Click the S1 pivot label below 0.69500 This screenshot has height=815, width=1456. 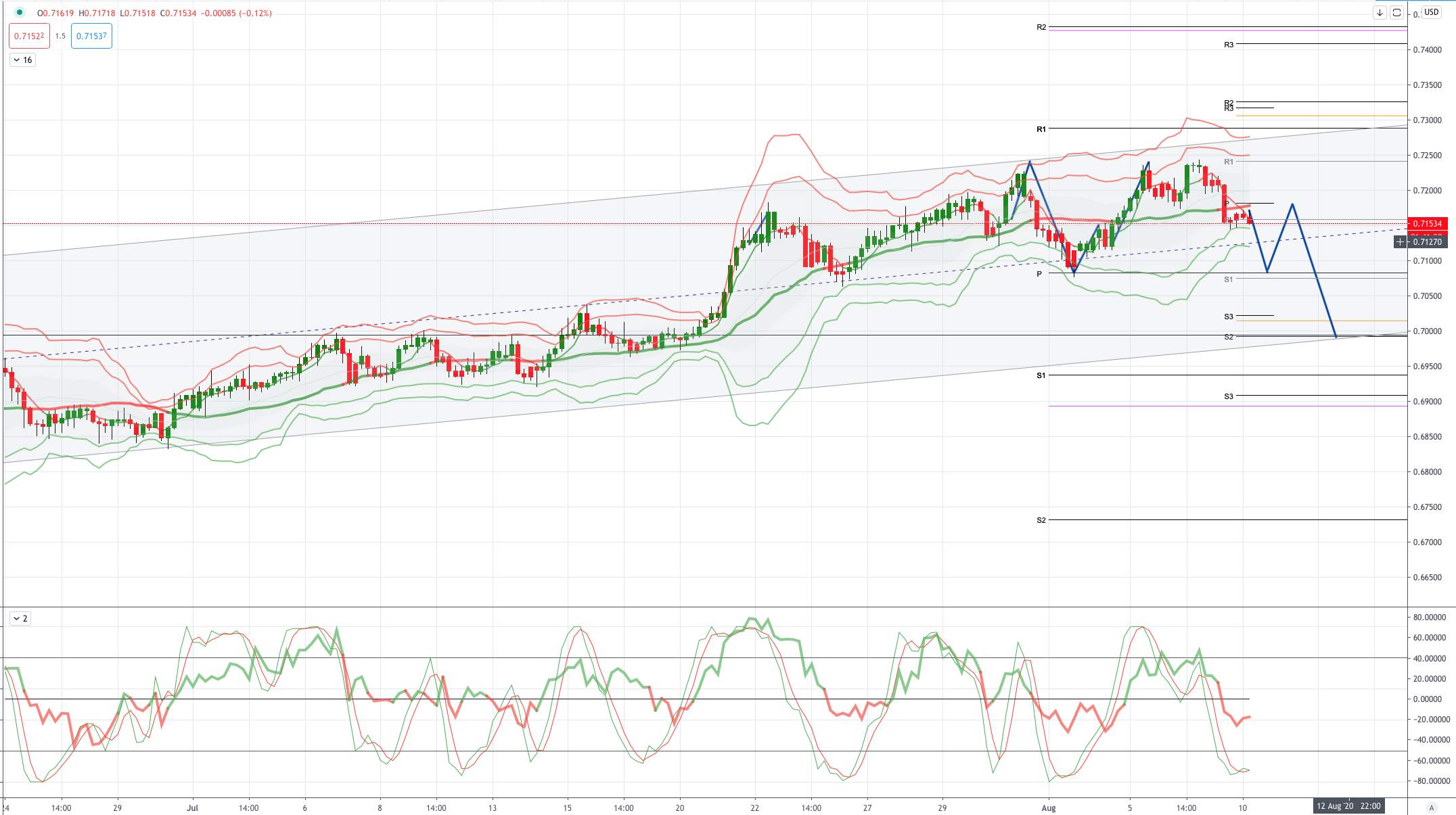pos(1041,375)
